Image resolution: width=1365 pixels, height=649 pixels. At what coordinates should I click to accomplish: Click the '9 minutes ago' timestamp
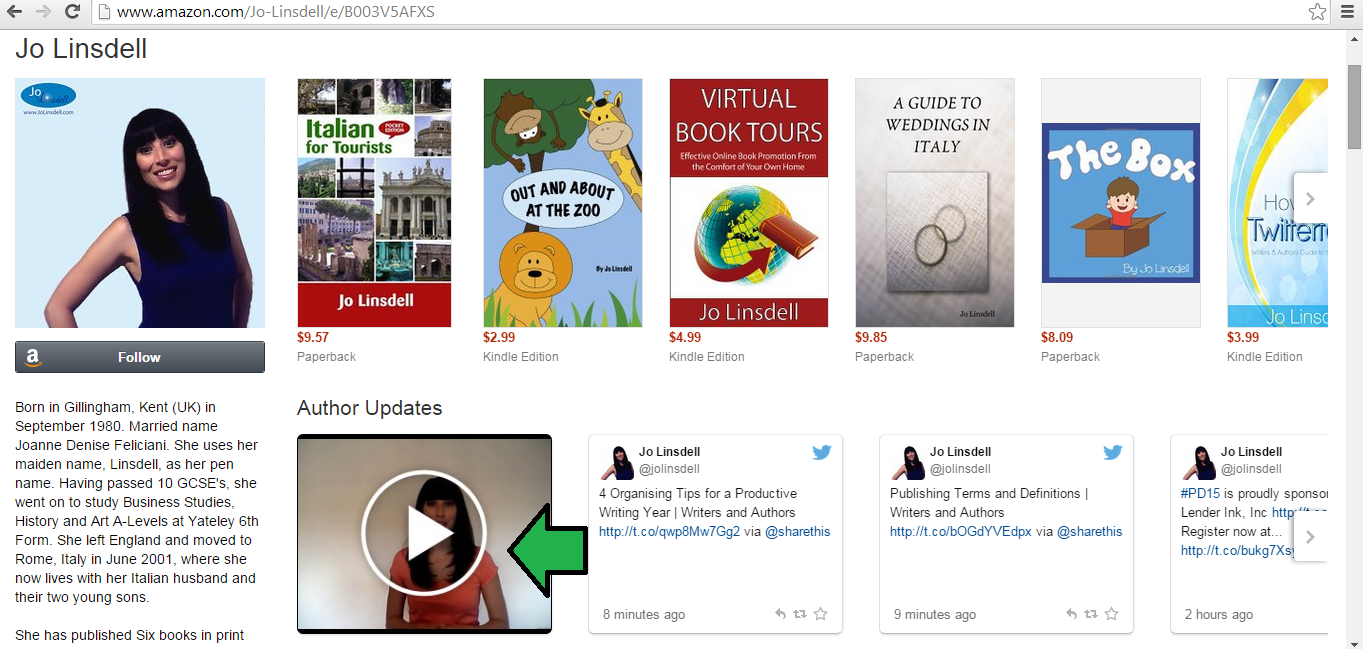[935, 615]
